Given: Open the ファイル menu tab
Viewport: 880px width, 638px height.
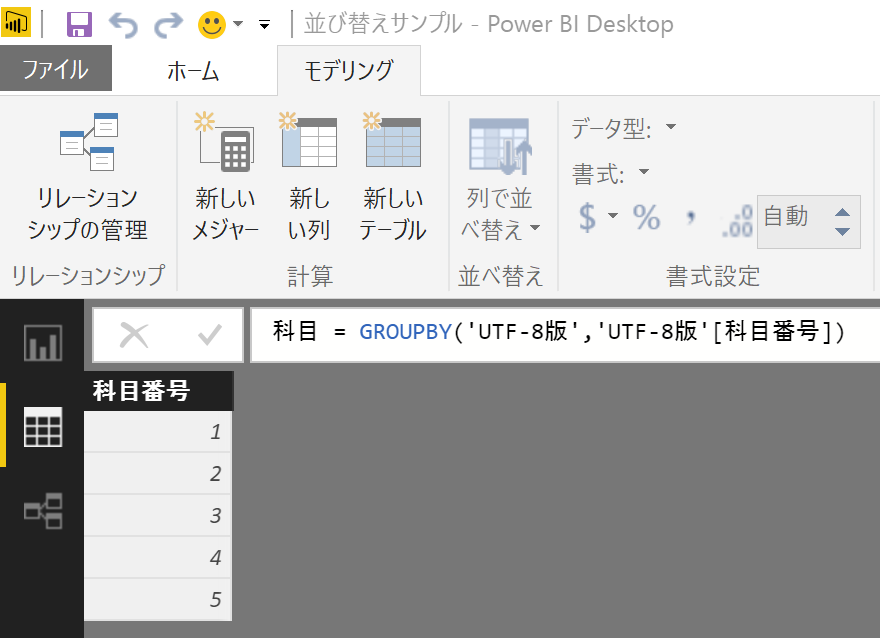Looking at the screenshot, I should click(x=56, y=70).
